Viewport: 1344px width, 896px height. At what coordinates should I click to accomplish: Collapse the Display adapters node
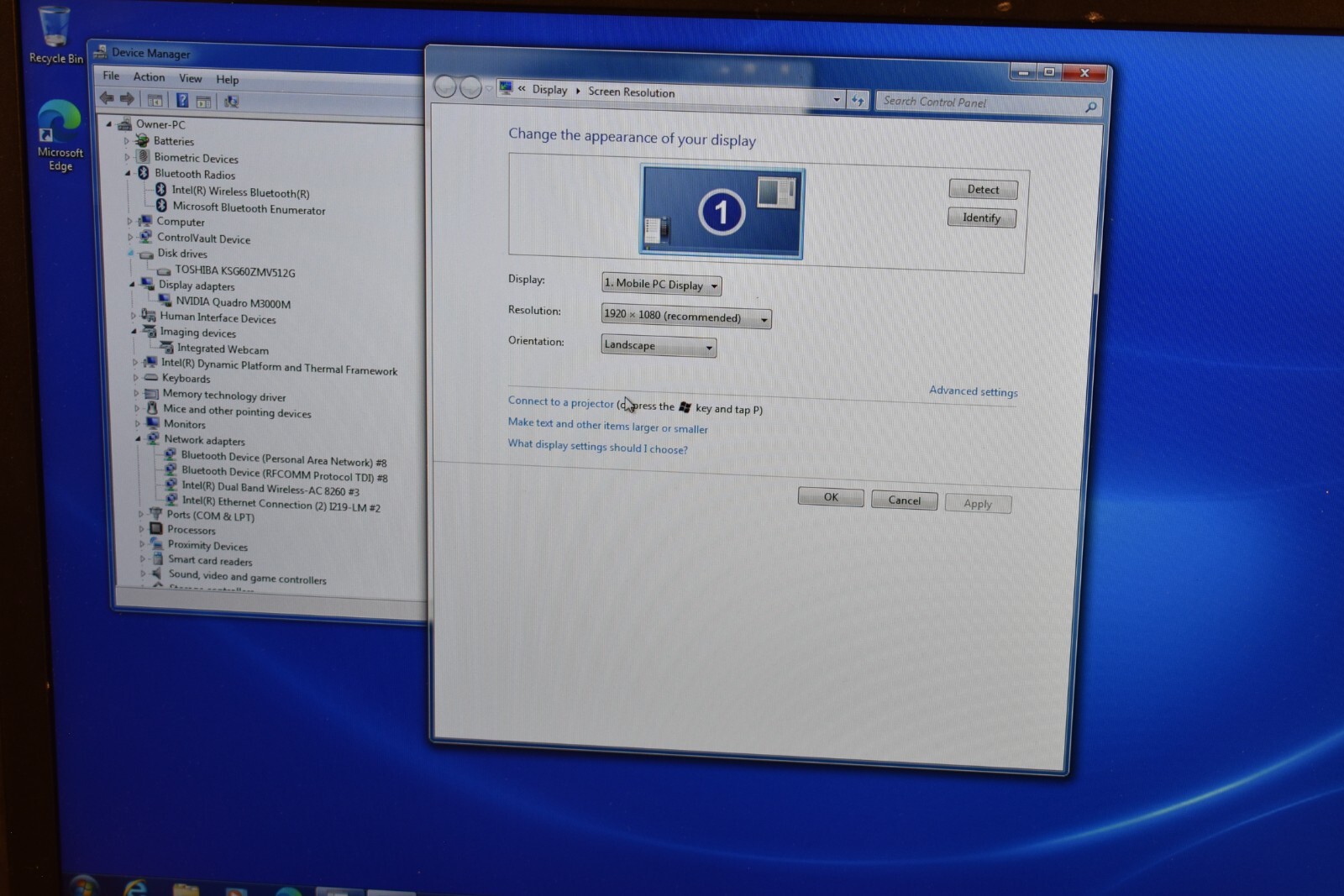(x=132, y=285)
